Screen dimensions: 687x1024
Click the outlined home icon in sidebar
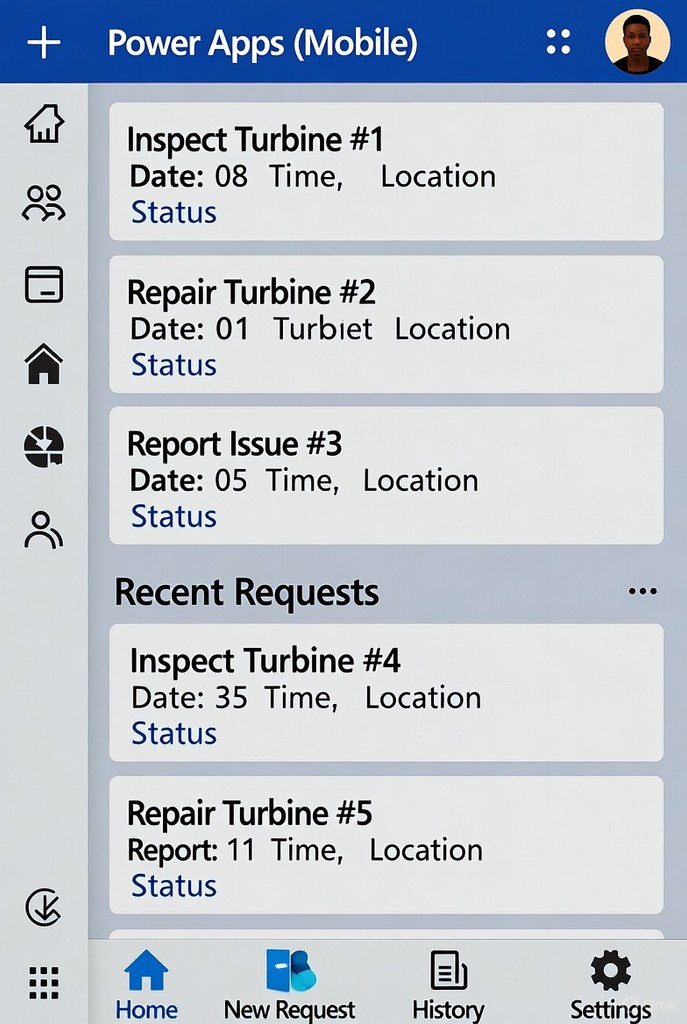pyautogui.click(x=44, y=123)
